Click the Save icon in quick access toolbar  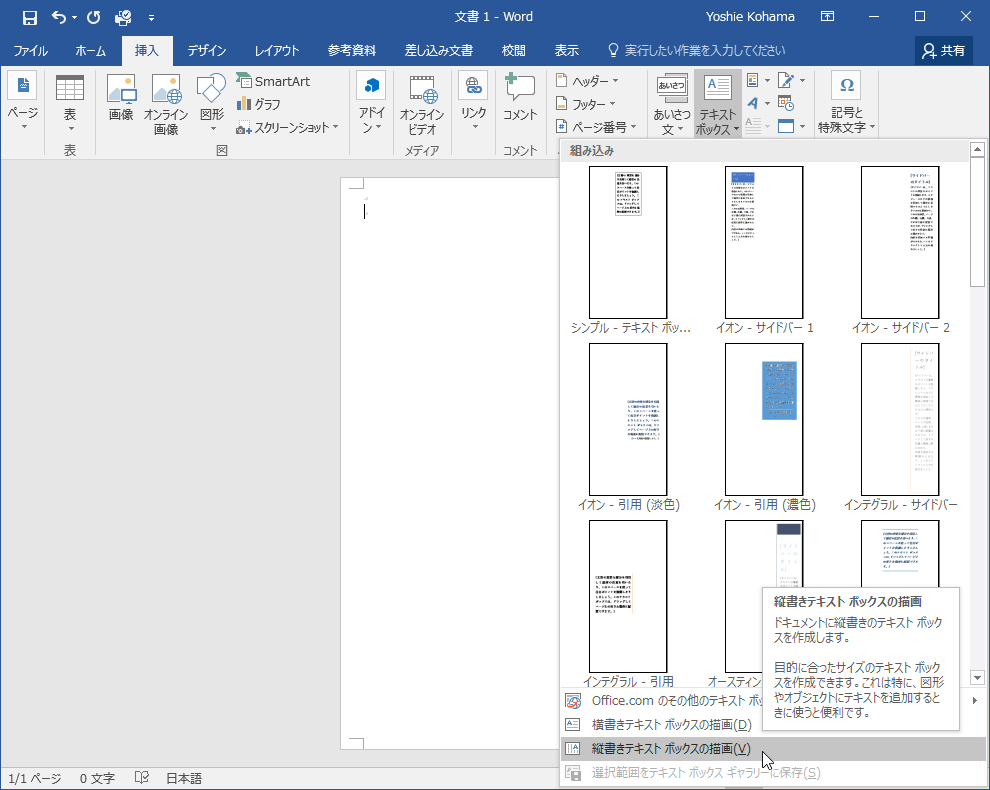pos(30,17)
